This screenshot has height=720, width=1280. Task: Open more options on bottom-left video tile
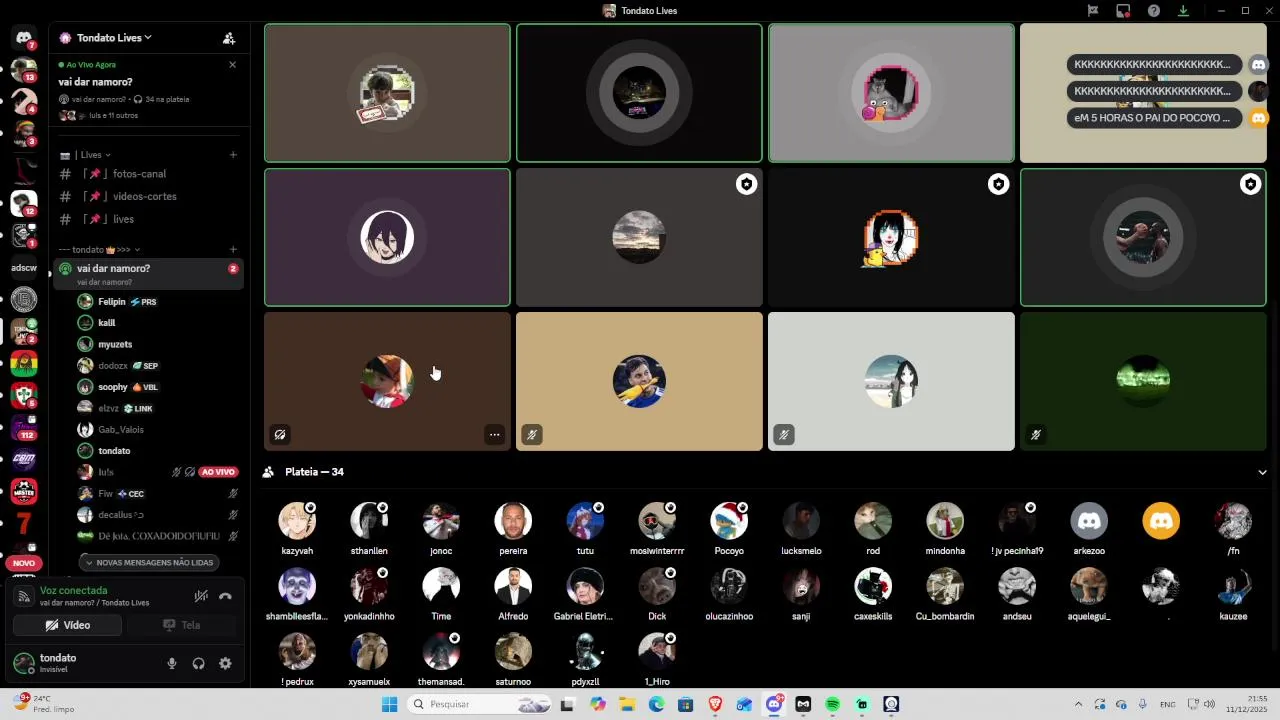[x=494, y=435]
